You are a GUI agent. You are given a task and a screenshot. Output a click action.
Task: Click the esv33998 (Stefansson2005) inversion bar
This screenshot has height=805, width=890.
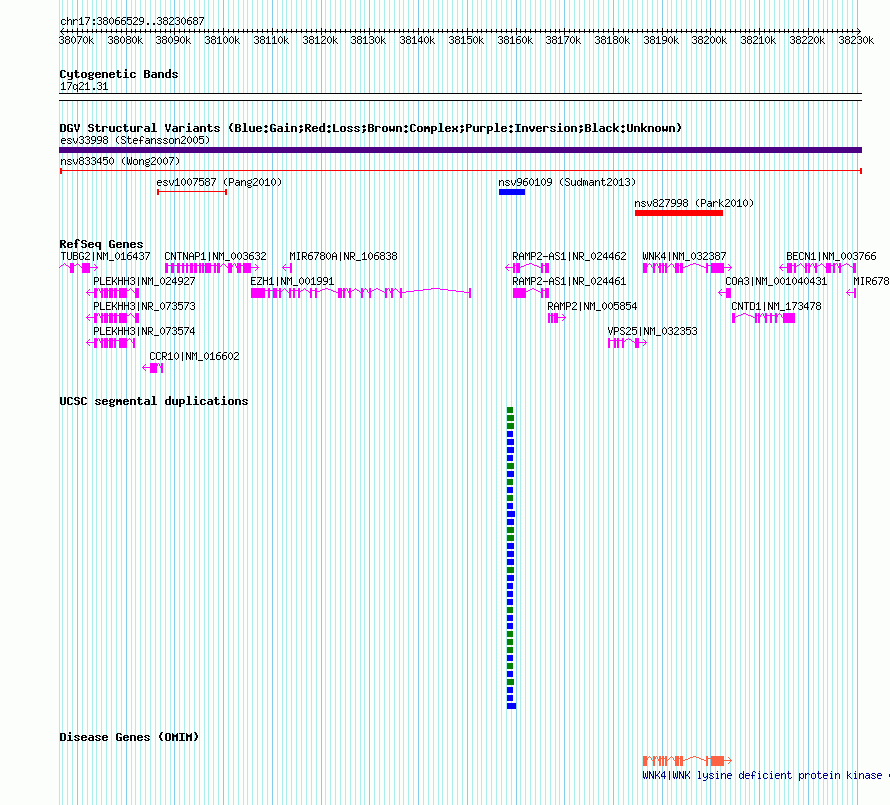[x=460, y=150]
